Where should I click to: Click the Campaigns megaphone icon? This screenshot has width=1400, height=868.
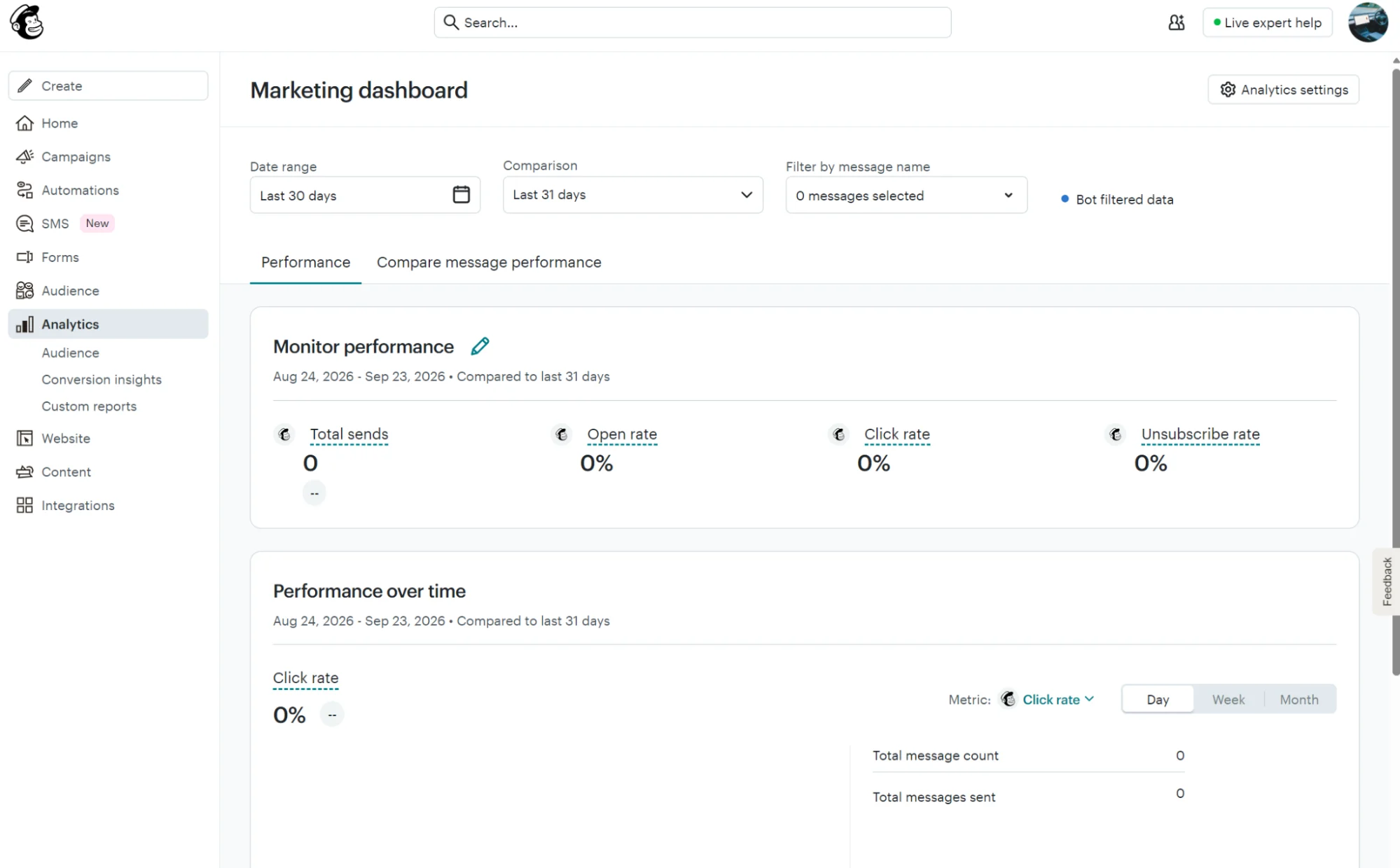tap(25, 157)
